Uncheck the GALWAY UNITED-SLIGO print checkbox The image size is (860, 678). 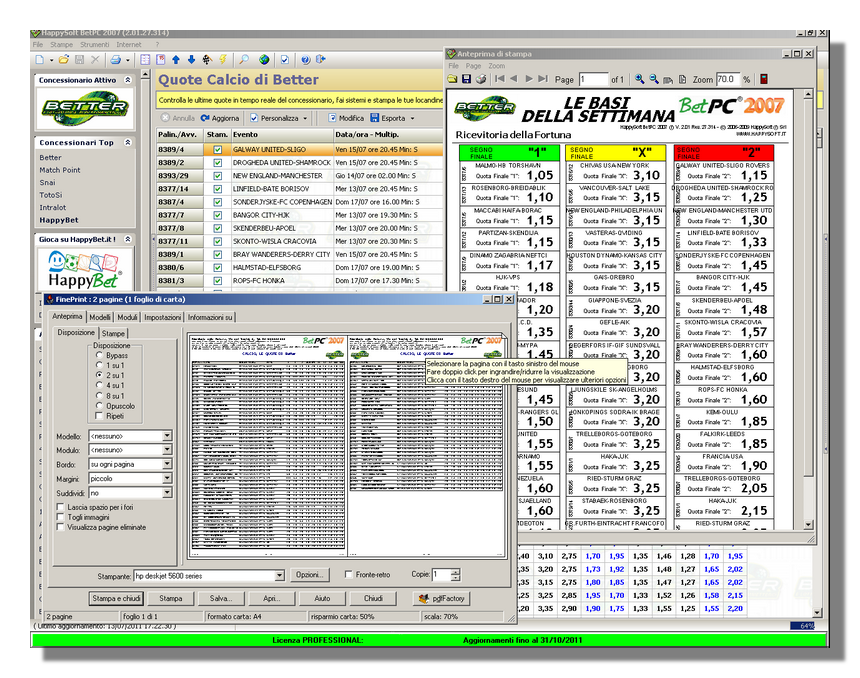218,149
